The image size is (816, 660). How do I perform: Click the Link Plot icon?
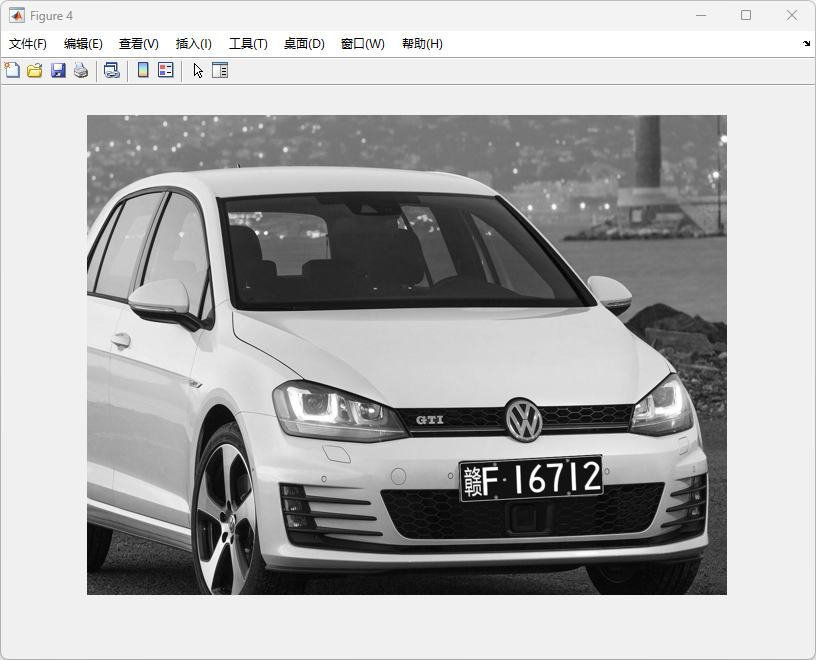(x=111, y=70)
